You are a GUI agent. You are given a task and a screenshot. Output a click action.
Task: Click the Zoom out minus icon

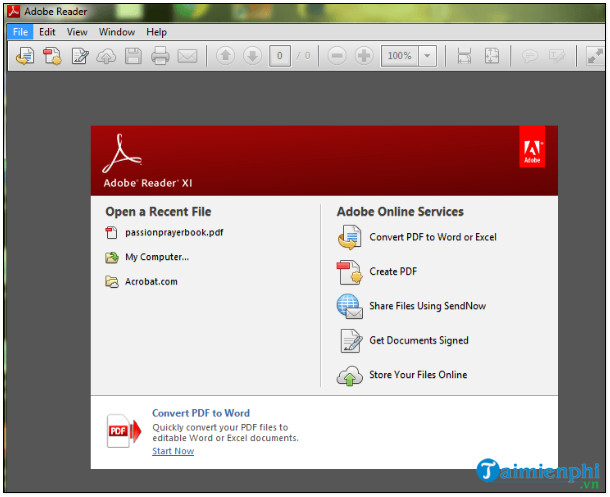(337, 56)
